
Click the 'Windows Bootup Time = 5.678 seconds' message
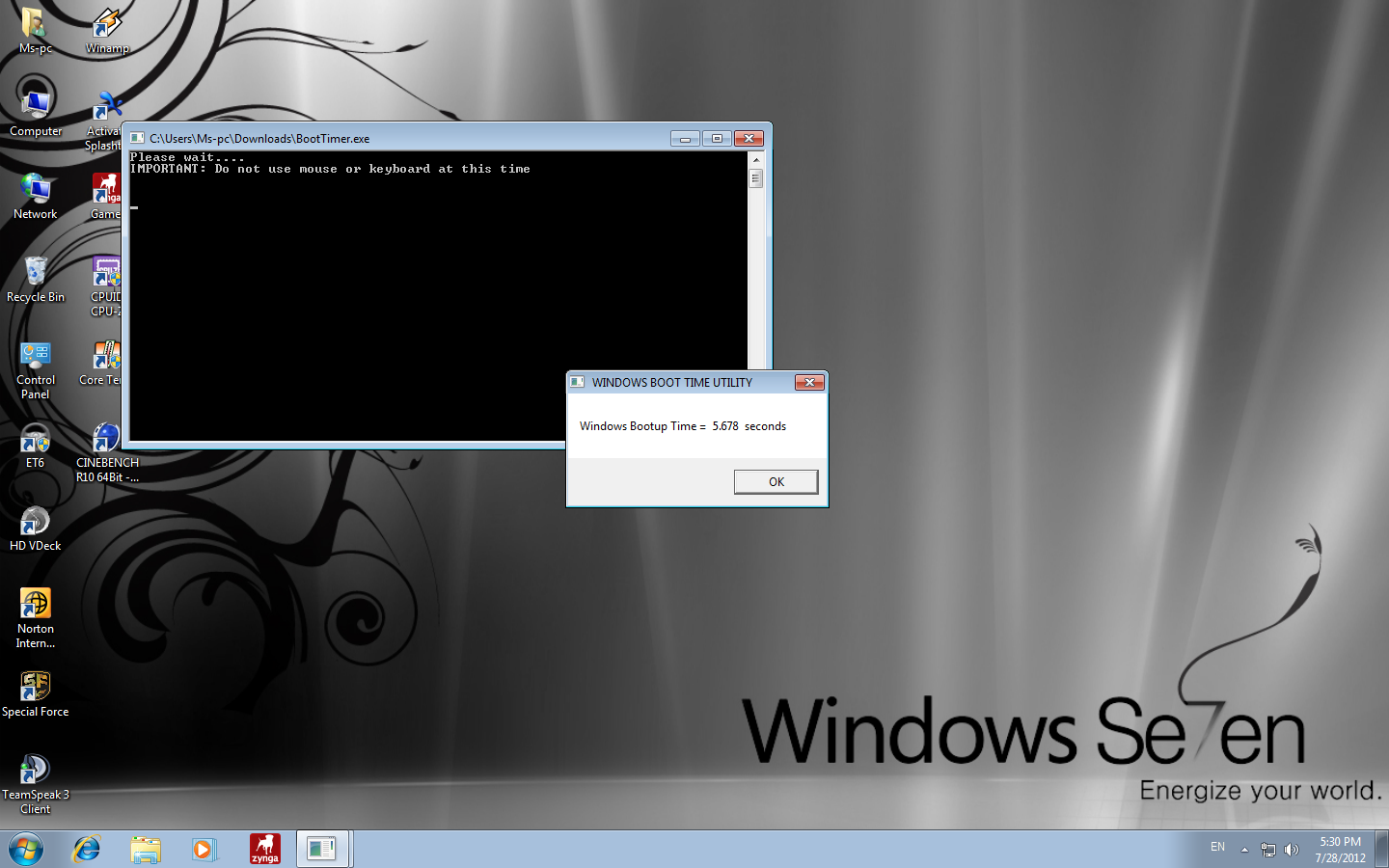tap(683, 426)
